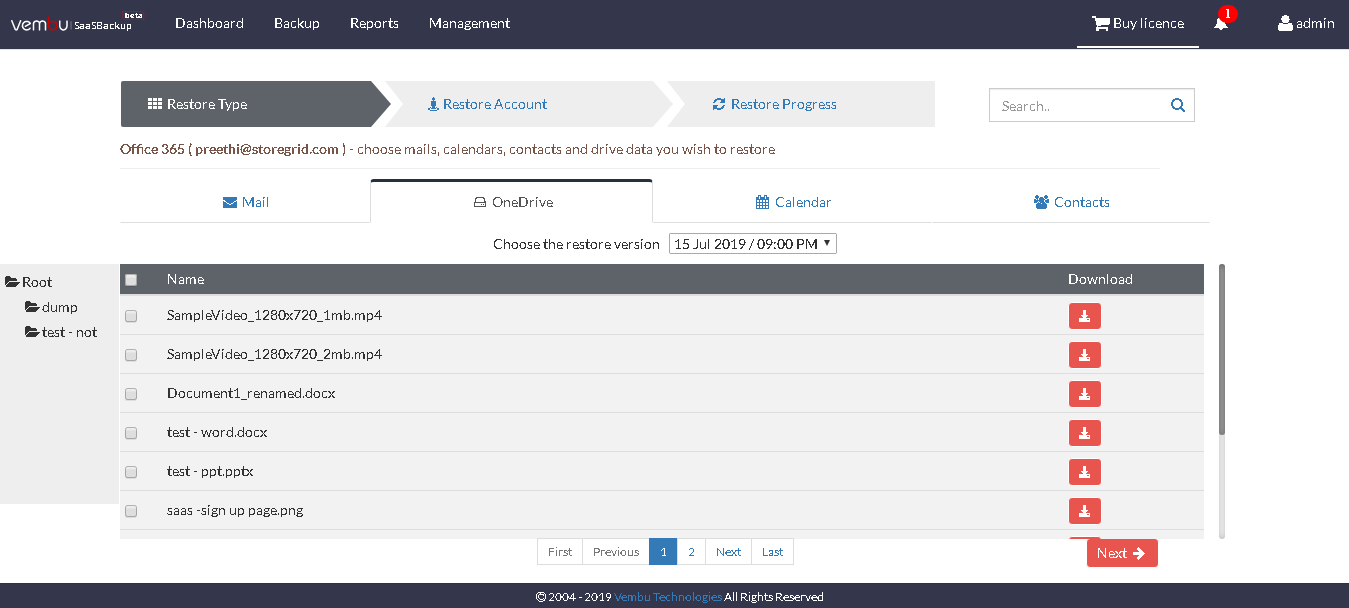Switch to the Contacts tab
Screen dimensions: 1349x608
point(1071,202)
